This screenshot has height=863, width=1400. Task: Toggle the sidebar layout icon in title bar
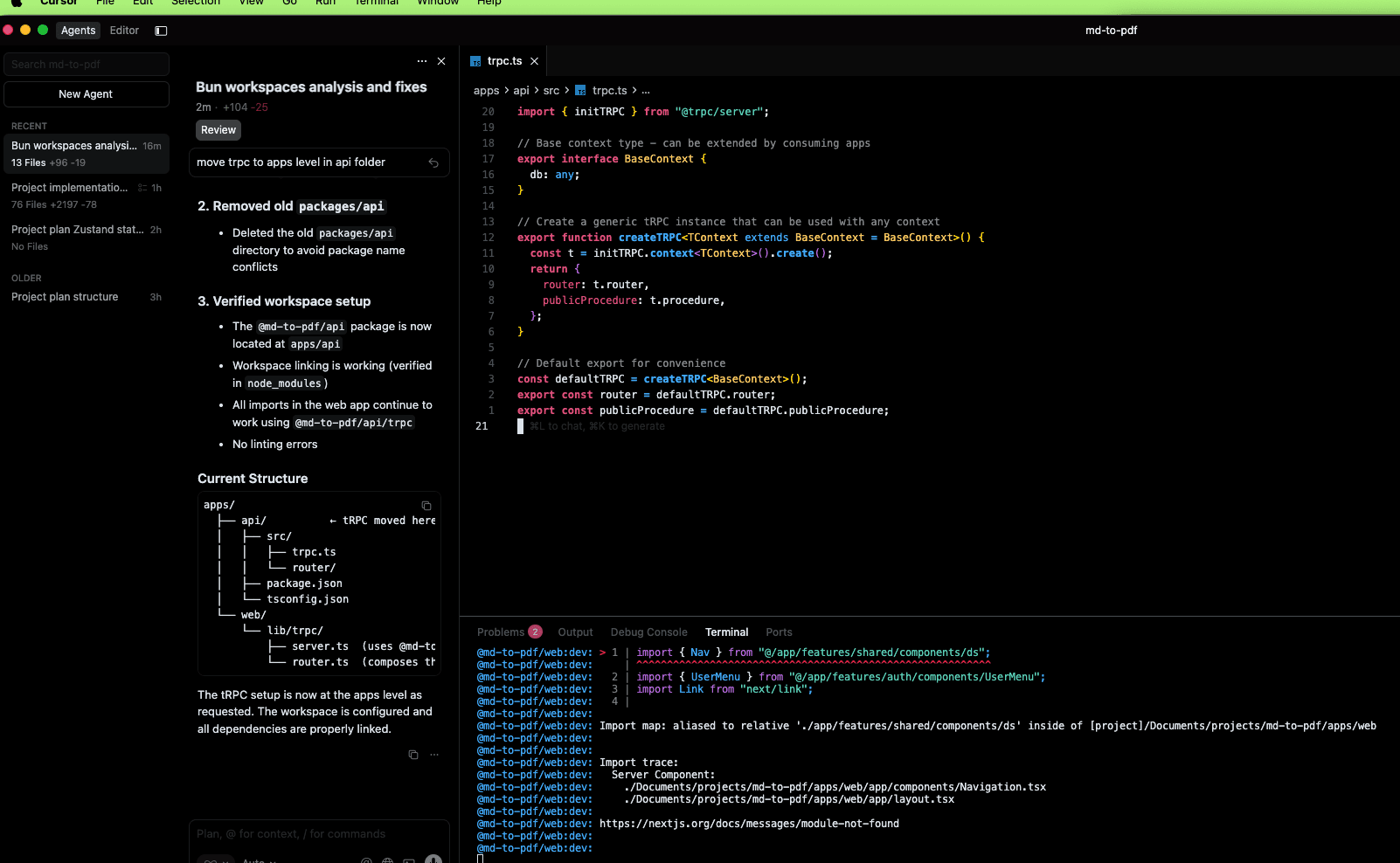tap(161, 31)
